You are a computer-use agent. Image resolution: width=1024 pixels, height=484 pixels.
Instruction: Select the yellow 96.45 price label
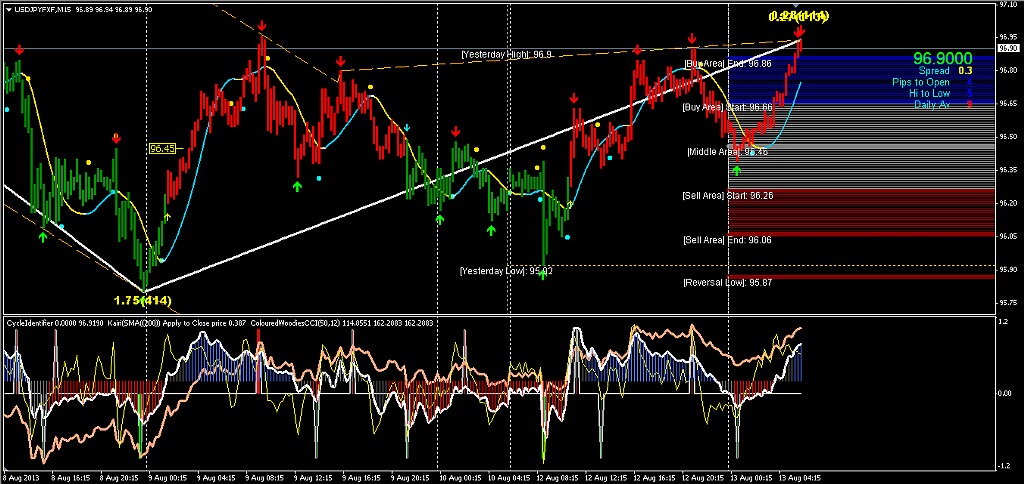pyautogui.click(x=163, y=148)
